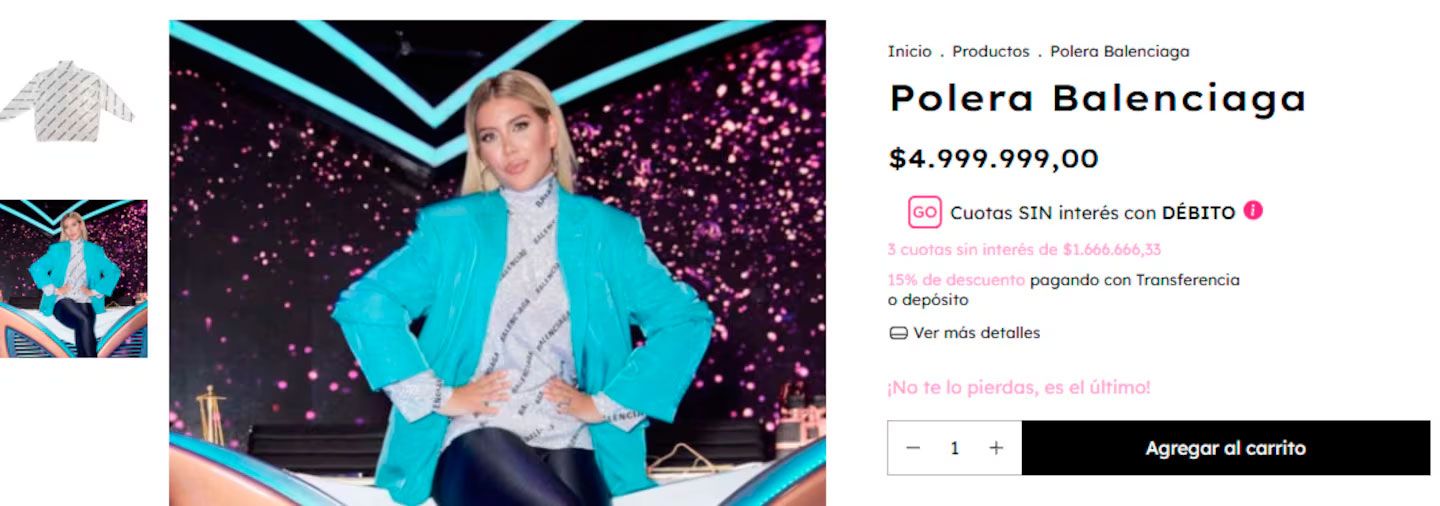The image size is (1440, 506).
Task: Click the Polera Balenciaga product title
Action: pos(1097,98)
